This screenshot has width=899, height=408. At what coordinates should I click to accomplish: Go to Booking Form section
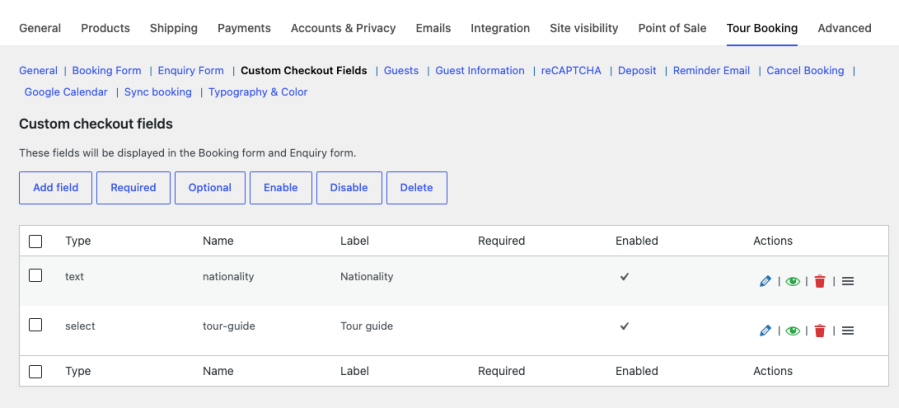[107, 70]
